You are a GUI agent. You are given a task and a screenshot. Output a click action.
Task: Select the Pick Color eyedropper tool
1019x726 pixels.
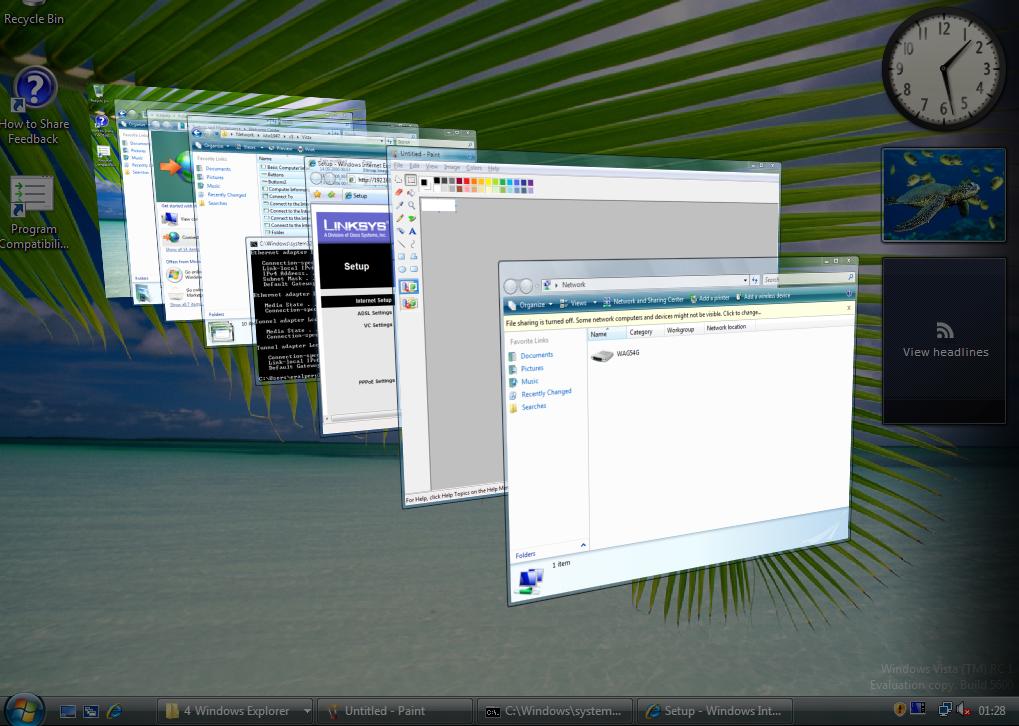click(x=400, y=205)
